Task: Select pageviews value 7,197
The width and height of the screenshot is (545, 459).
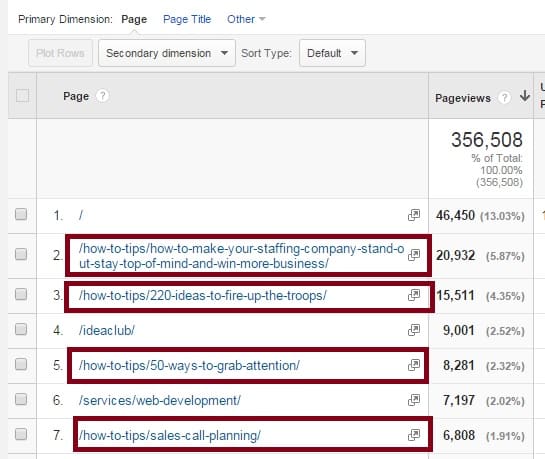Action: tap(459, 400)
